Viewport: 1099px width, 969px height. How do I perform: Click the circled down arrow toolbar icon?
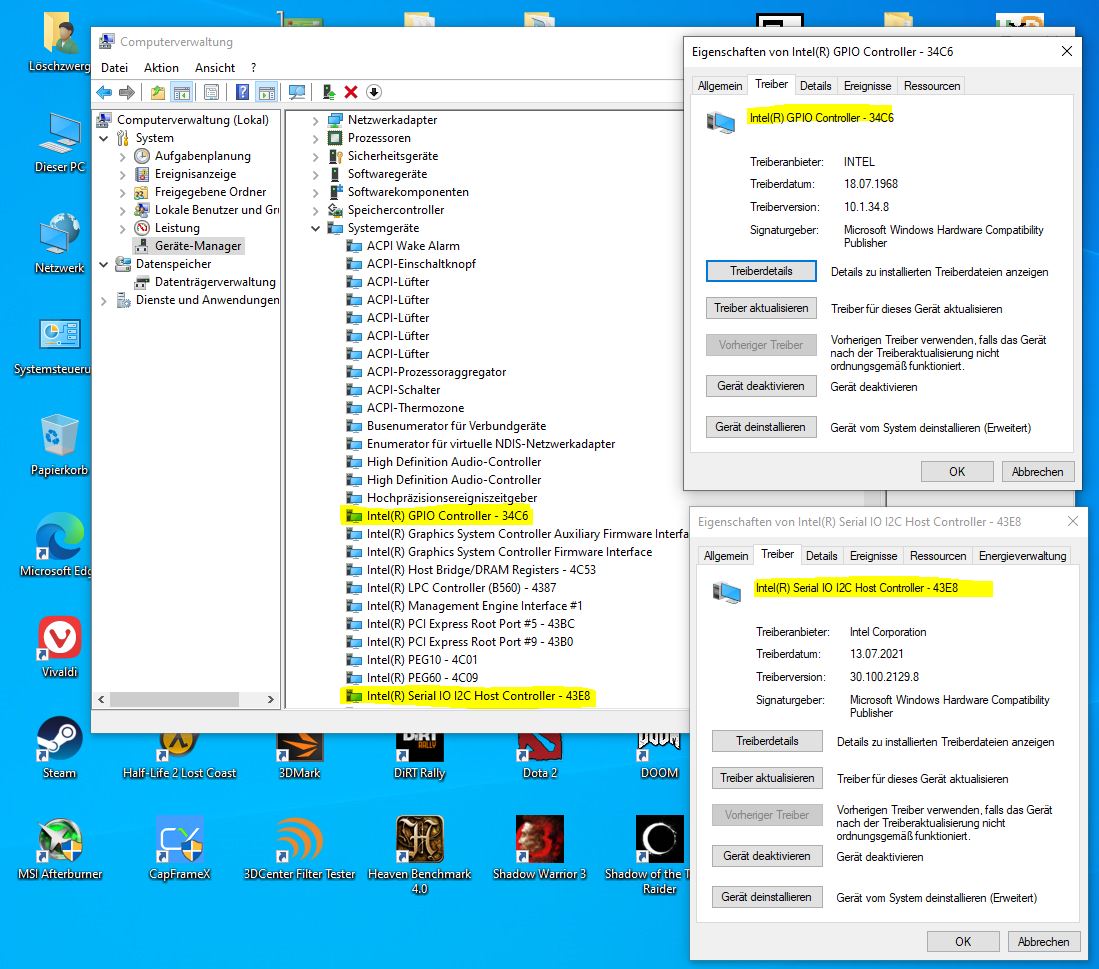(374, 92)
